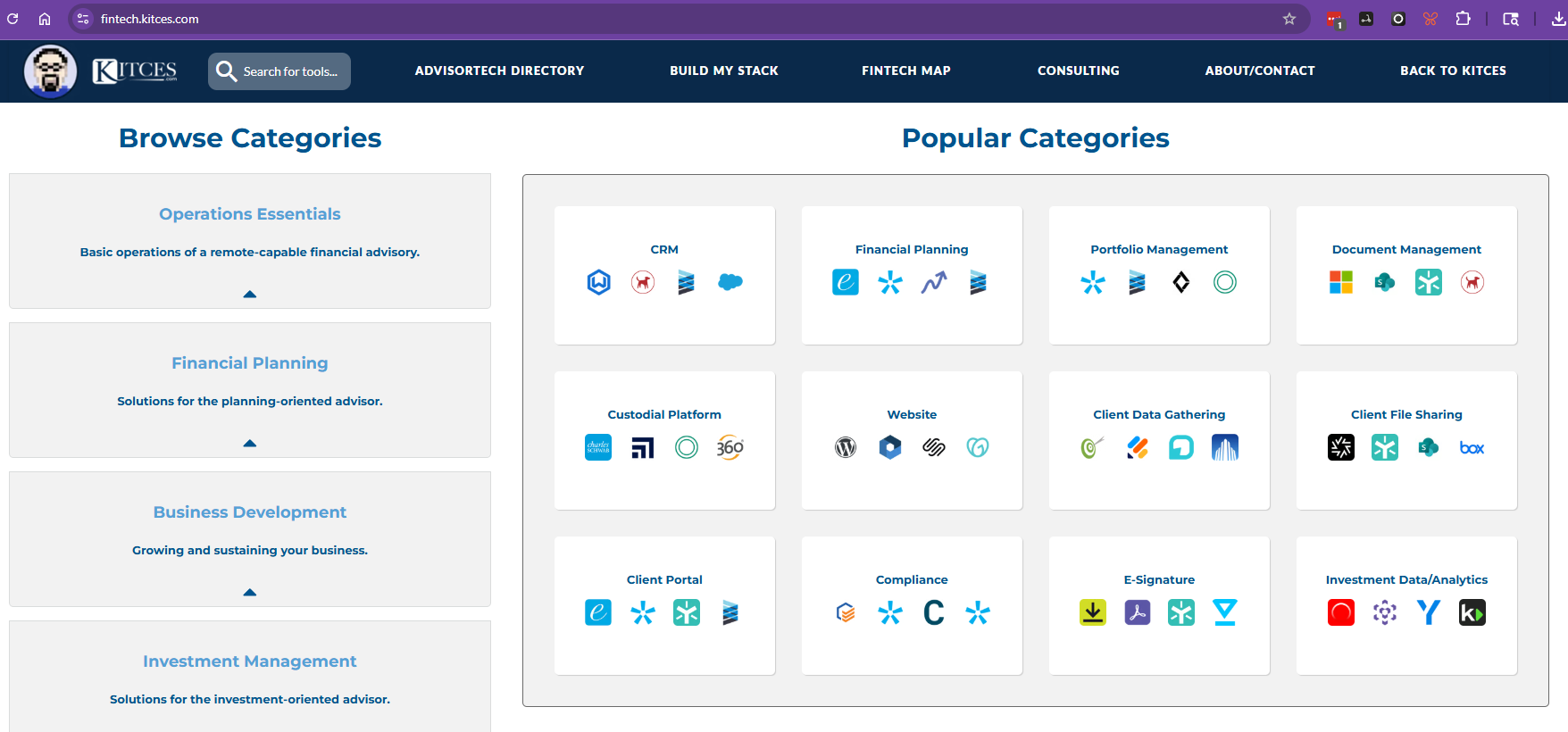
Task: Click the pixel avatar portrait in header
Action: 50,71
